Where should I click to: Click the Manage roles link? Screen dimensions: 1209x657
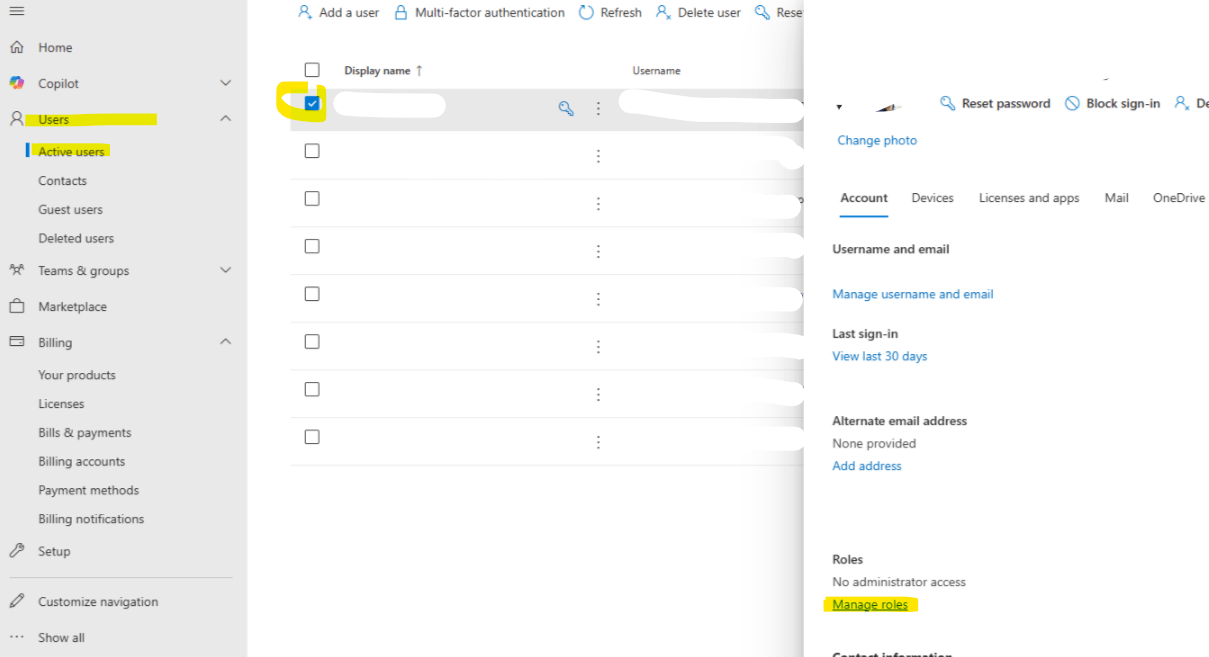tap(870, 604)
